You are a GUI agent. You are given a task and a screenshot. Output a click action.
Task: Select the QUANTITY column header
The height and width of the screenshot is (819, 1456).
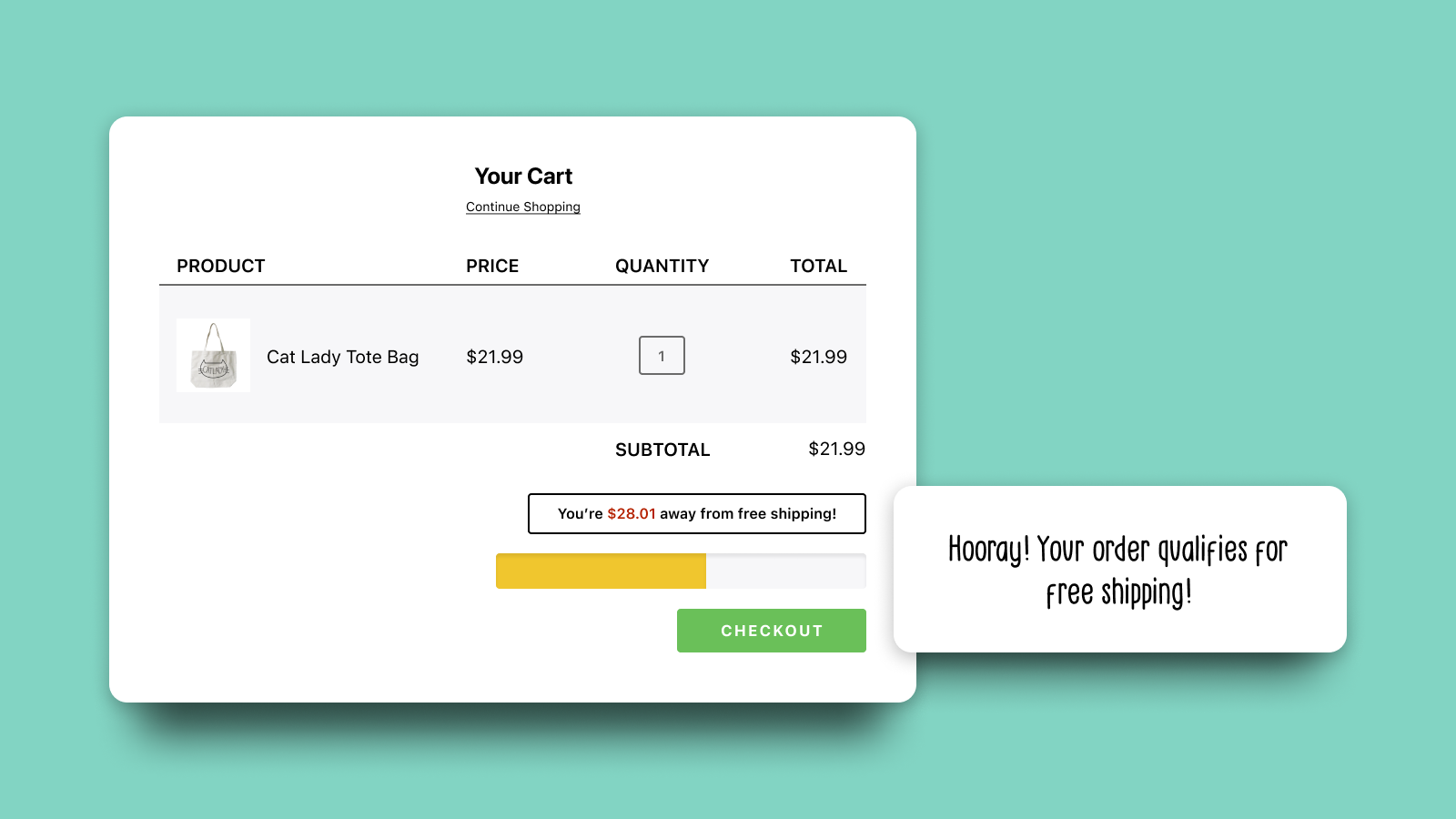pyautogui.click(x=662, y=266)
